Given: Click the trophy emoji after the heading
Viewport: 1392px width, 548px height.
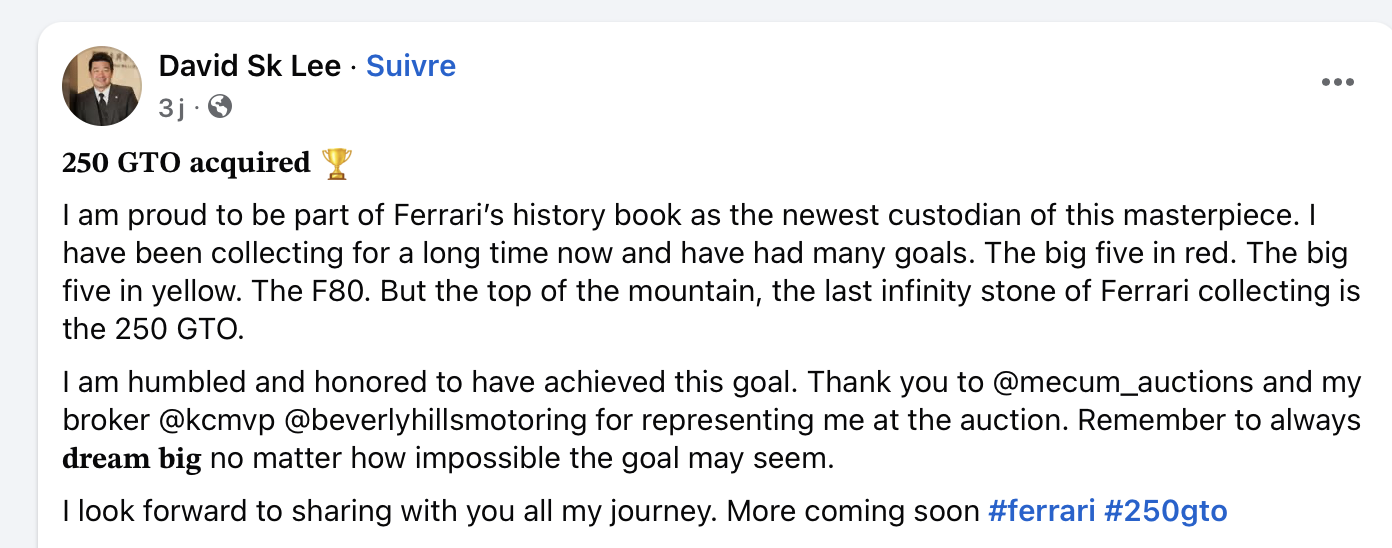Looking at the screenshot, I should tap(337, 163).
